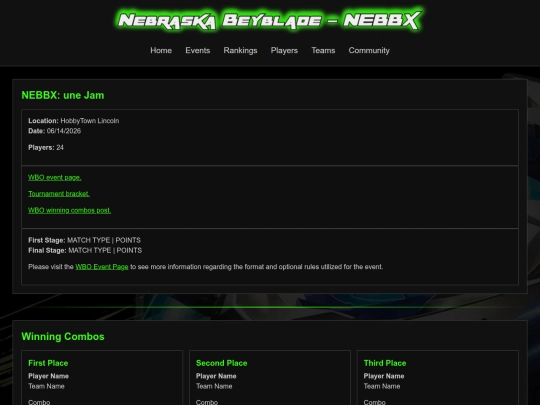This screenshot has width=540, height=405.
Task: Open the WBO event page link
Action: (x=55, y=177)
